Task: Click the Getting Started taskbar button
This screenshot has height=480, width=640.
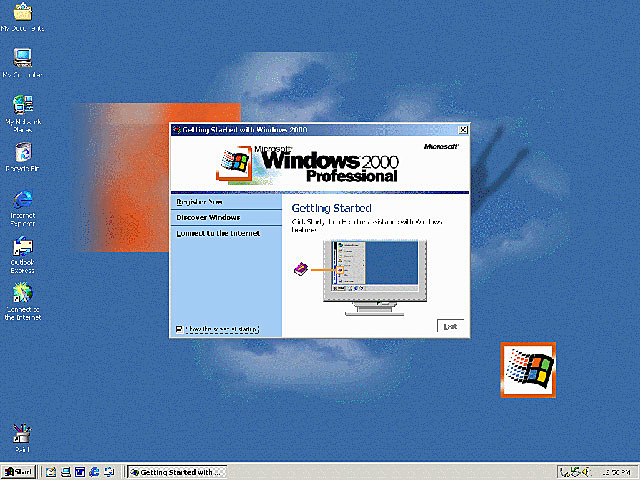Action: coord(177,472)
